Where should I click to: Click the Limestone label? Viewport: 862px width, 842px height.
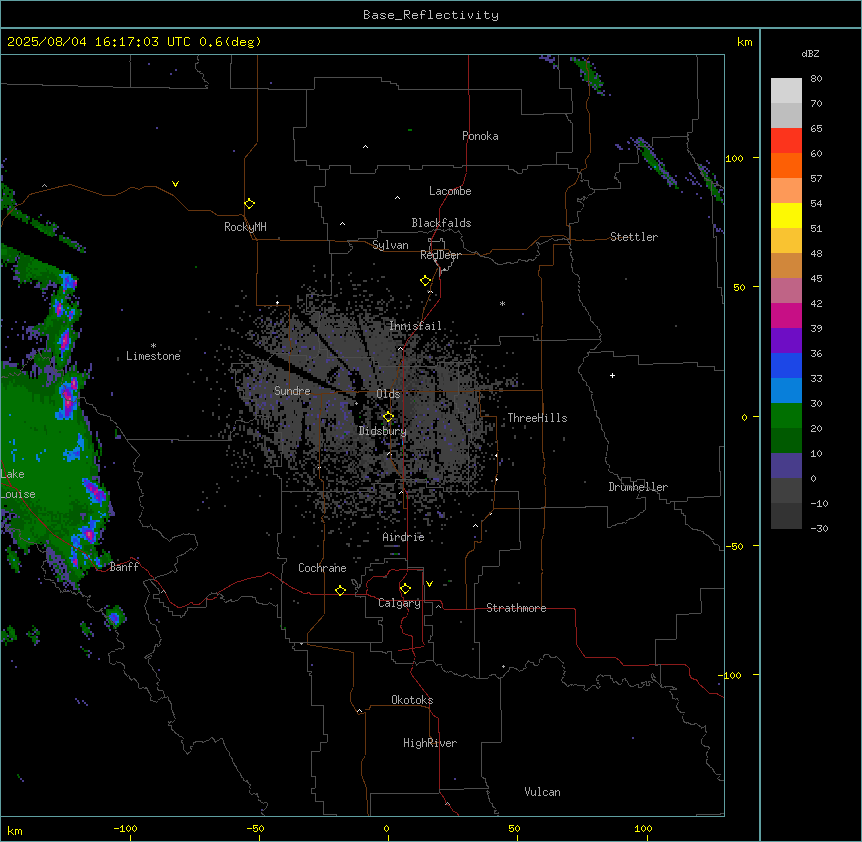tap(153, 356)
